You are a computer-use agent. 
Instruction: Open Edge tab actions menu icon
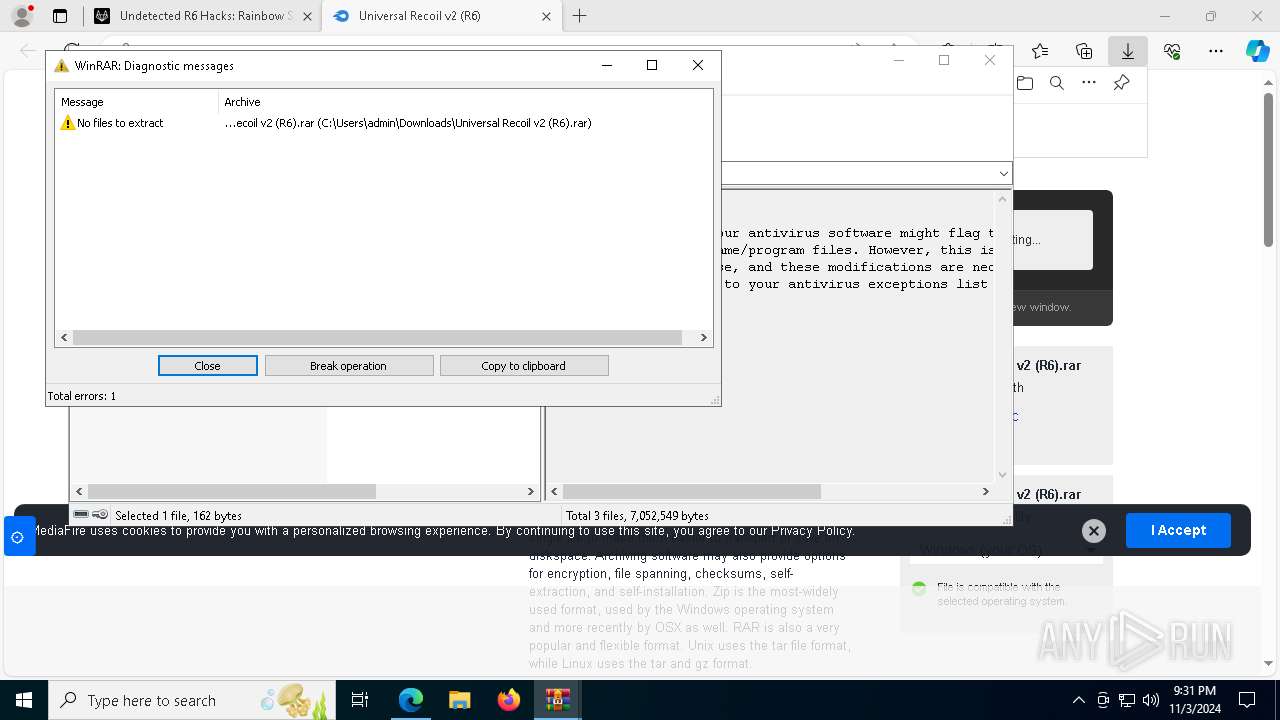click(60, 16)
